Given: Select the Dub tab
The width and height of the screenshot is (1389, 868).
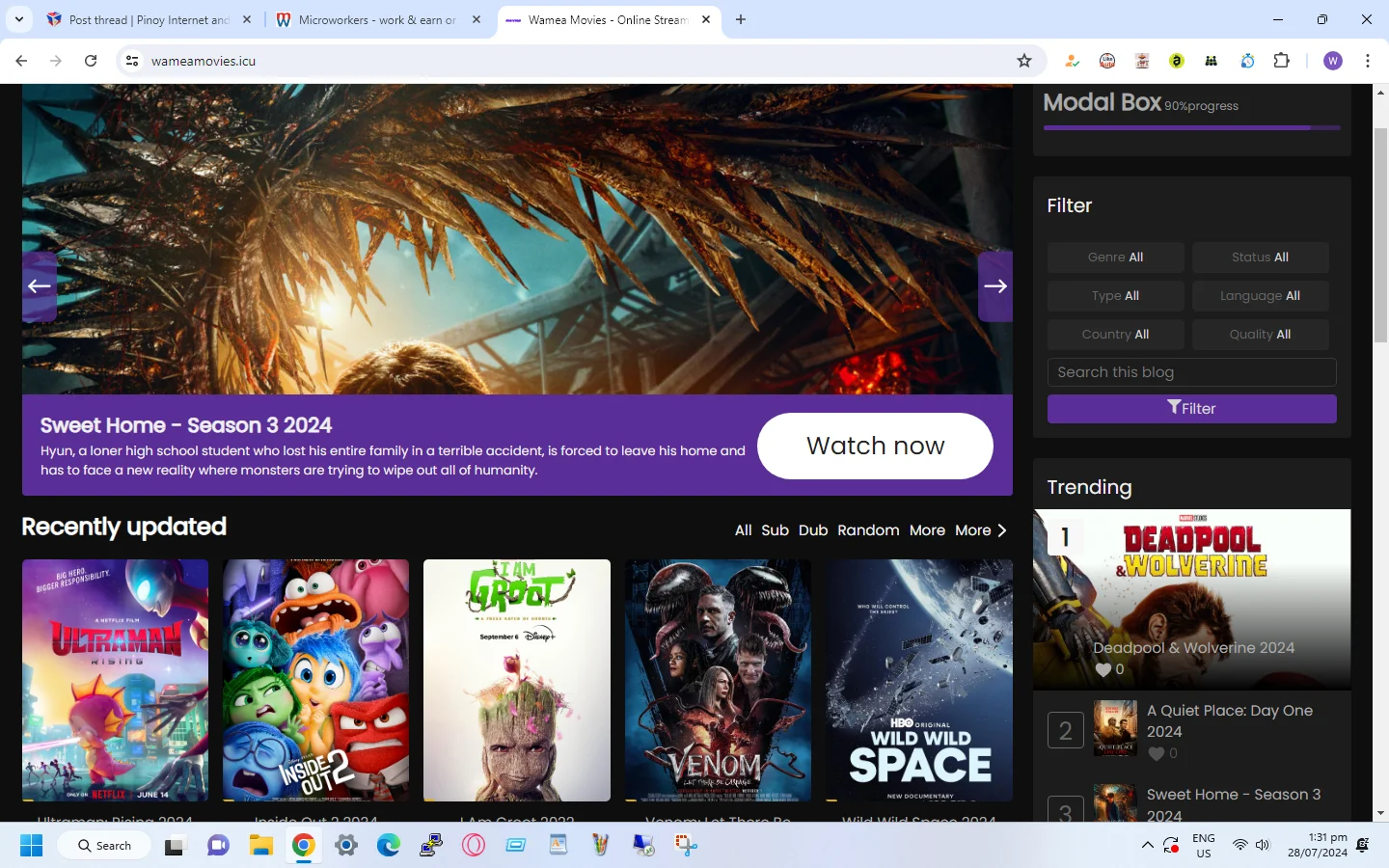Looking at the screenshot, I should pos(813,530).
